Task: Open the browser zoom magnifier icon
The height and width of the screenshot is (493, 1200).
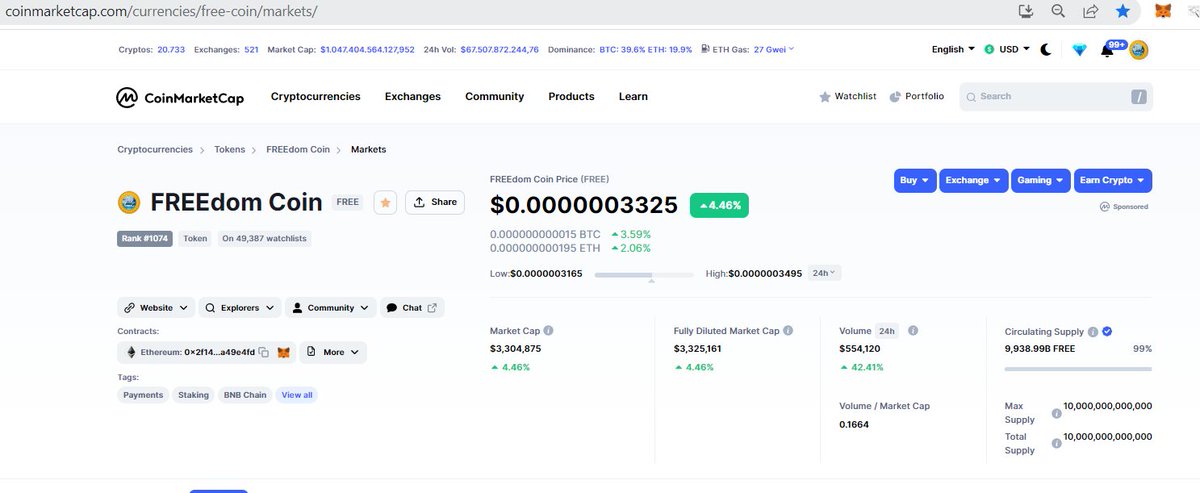Action: coord(1057,11)
